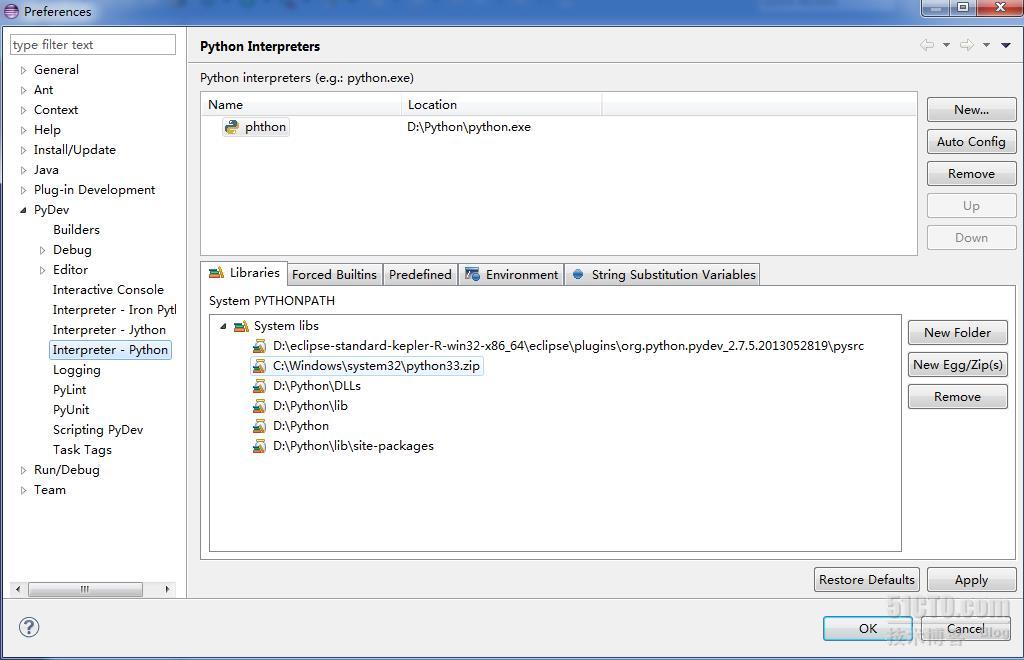Collapse the PyDev tree node
This screenshot has width=1024, height=660.
click(x=24, y=210)
